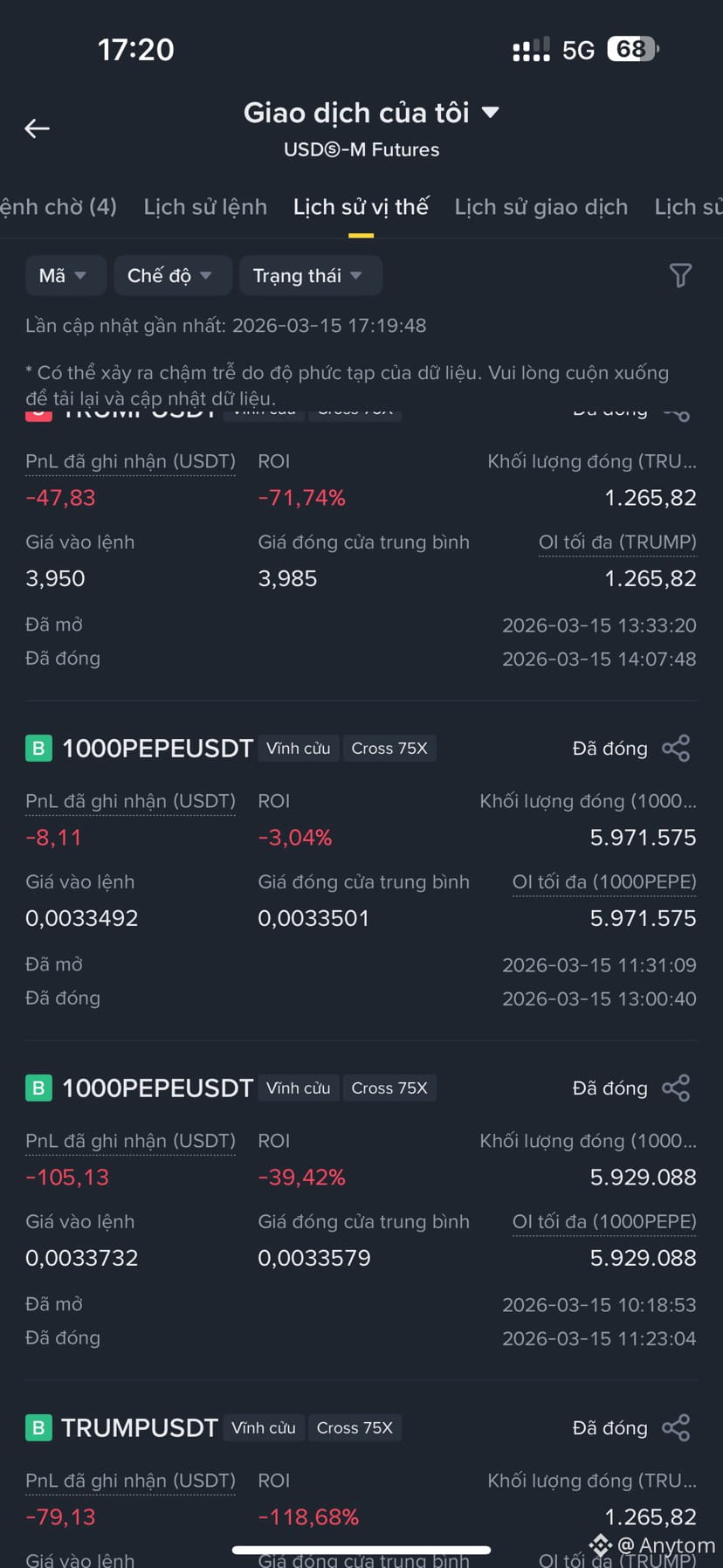Share the bottom TRUMPUSDT position
Viewport: 723px width, 1568px height.
[x=676, y=1427]
